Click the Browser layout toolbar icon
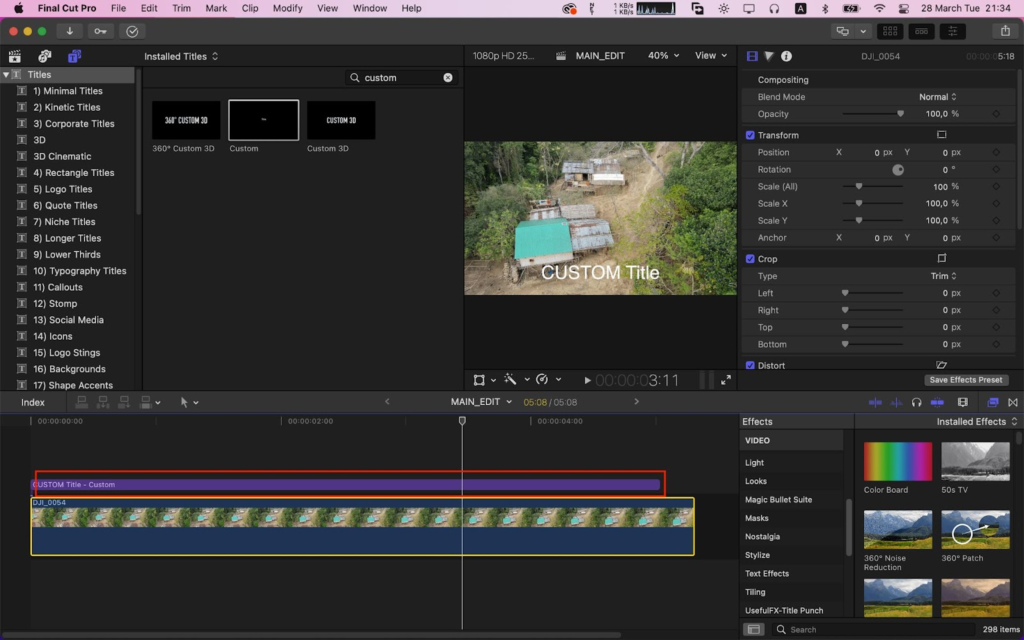Viewport: 1024px width, 640px height. pos(889,31)
